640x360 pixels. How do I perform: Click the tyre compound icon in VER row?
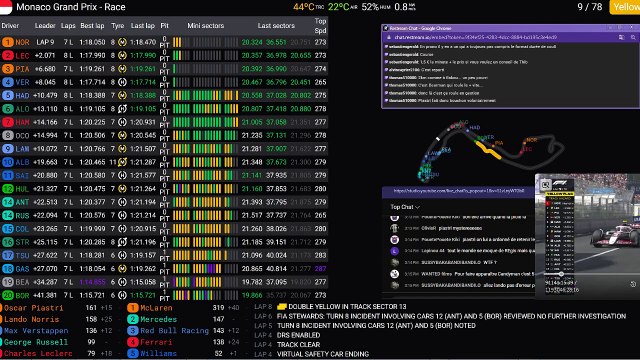[122, 82]
